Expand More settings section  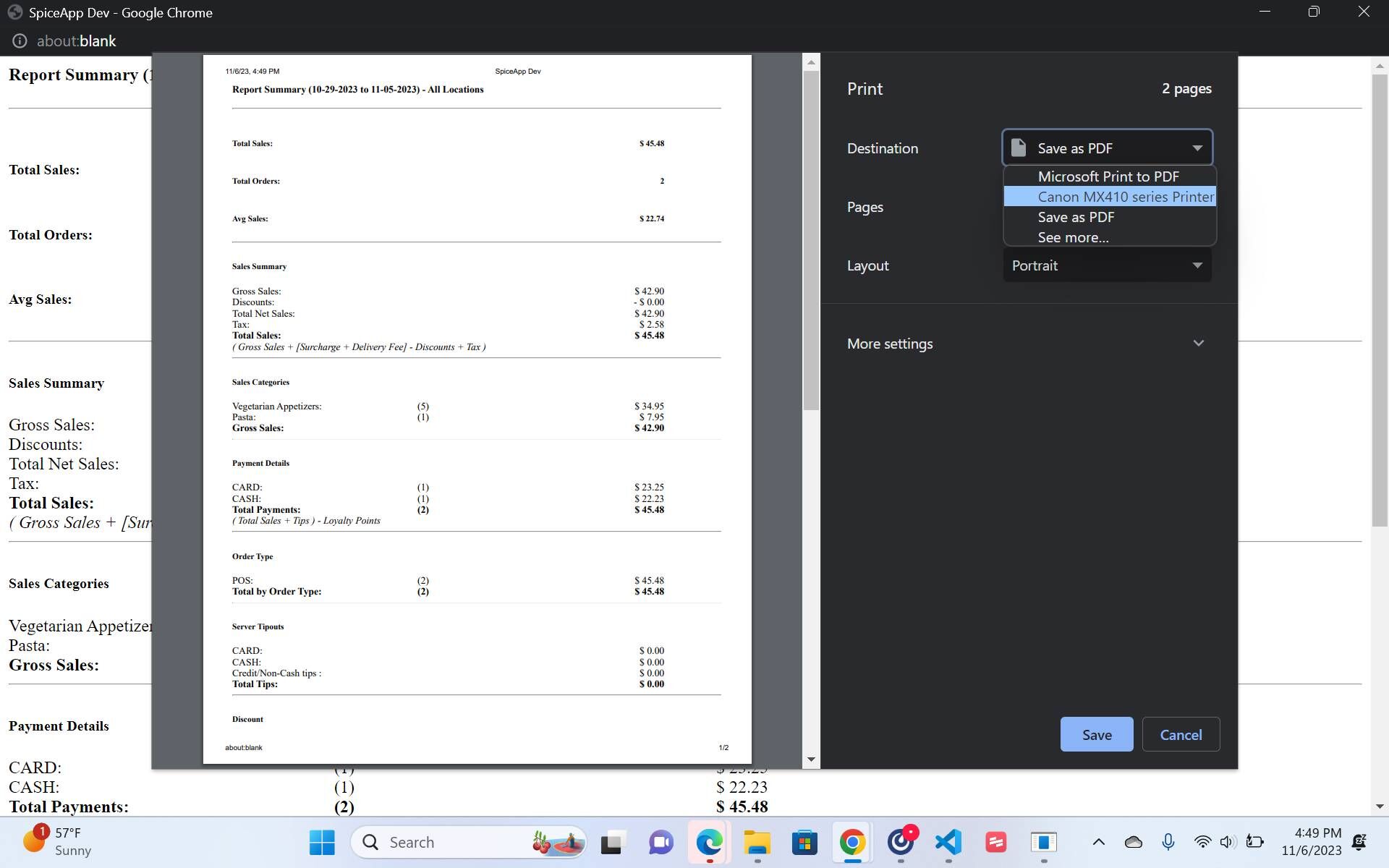(1027, 344)
